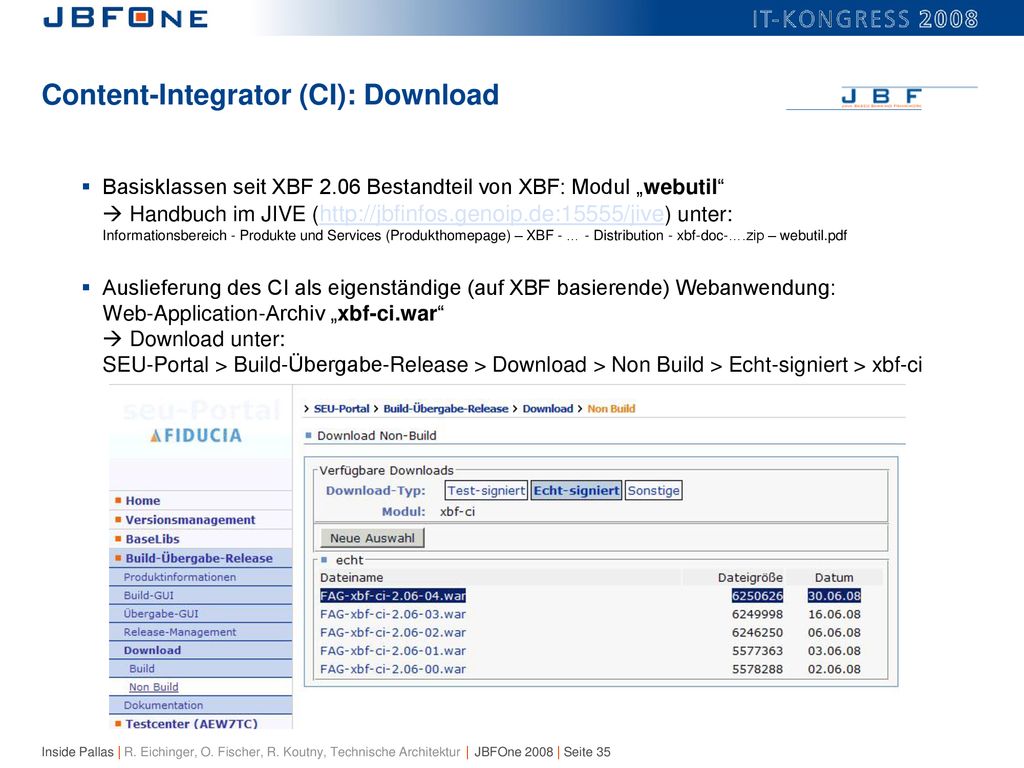Click the JBFOne logo in header
Screen dimensions: 1024x768
pos(125,18)
